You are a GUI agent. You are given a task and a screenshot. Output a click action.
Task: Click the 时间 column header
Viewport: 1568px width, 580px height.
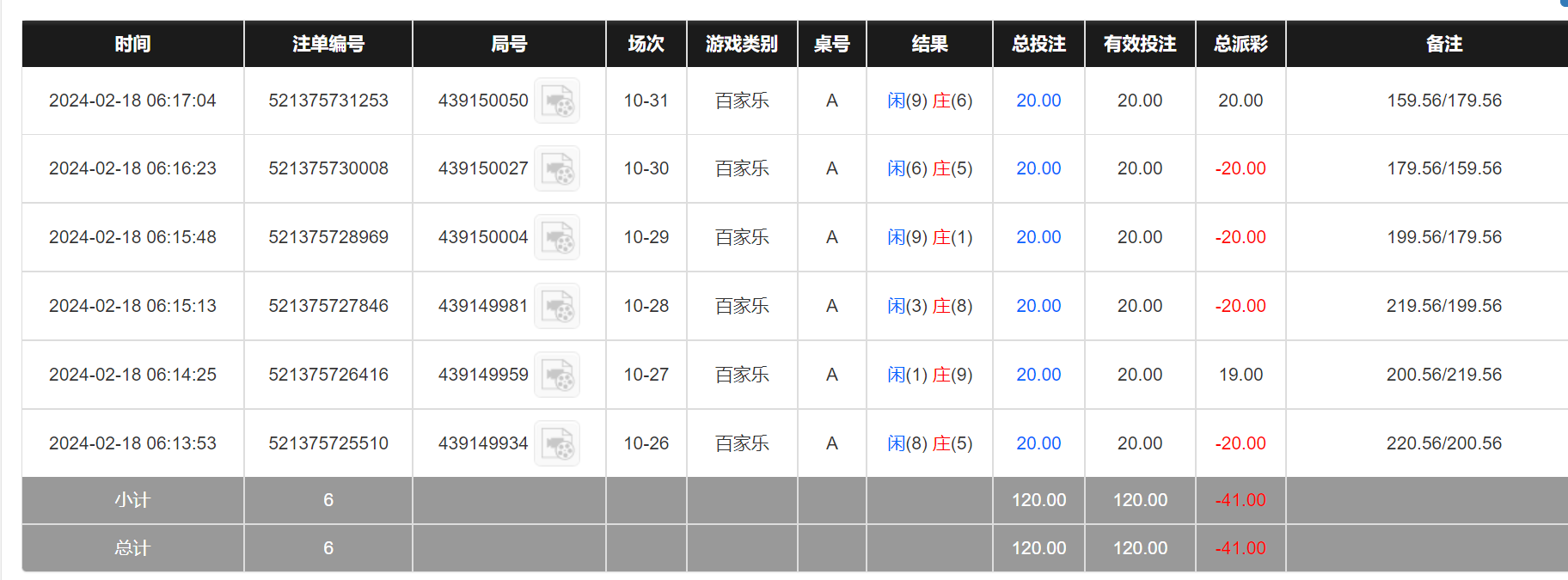[133, 44]
